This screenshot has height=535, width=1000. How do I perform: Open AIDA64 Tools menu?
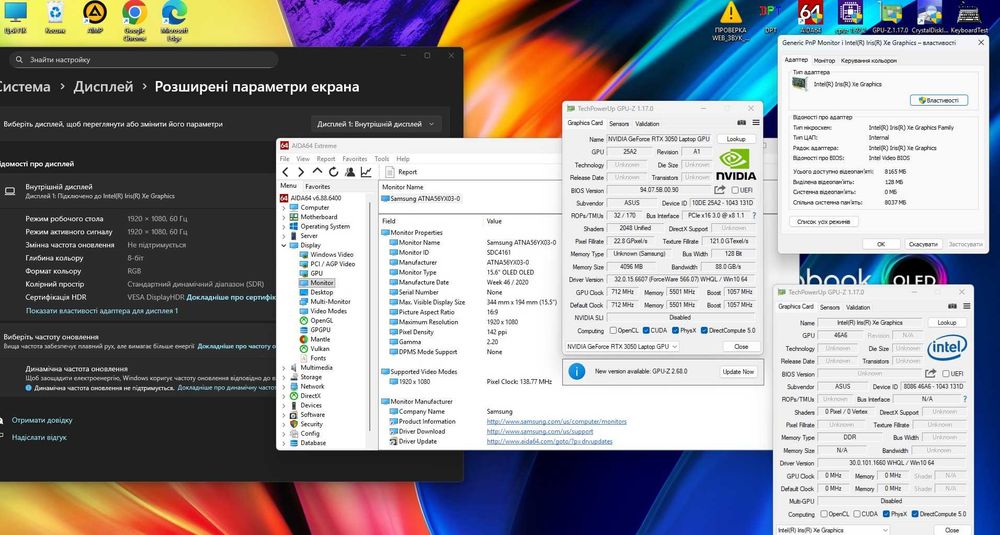pyautogui.click(x=381, y=159)
